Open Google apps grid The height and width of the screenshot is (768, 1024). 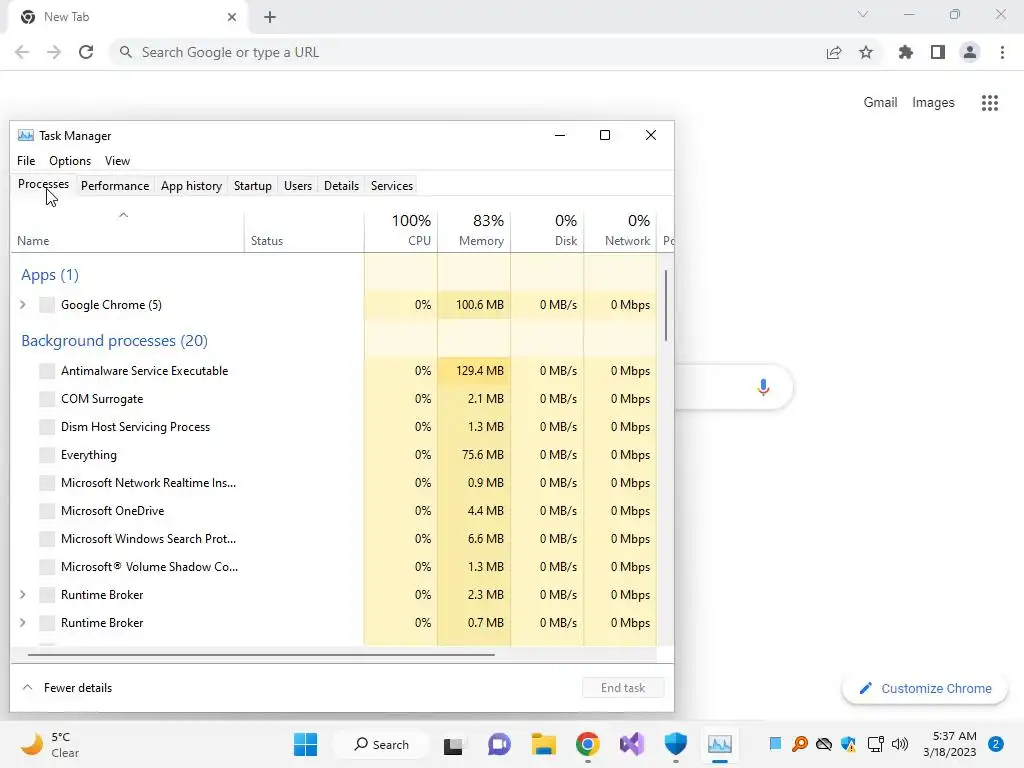(x=990, y=103)
